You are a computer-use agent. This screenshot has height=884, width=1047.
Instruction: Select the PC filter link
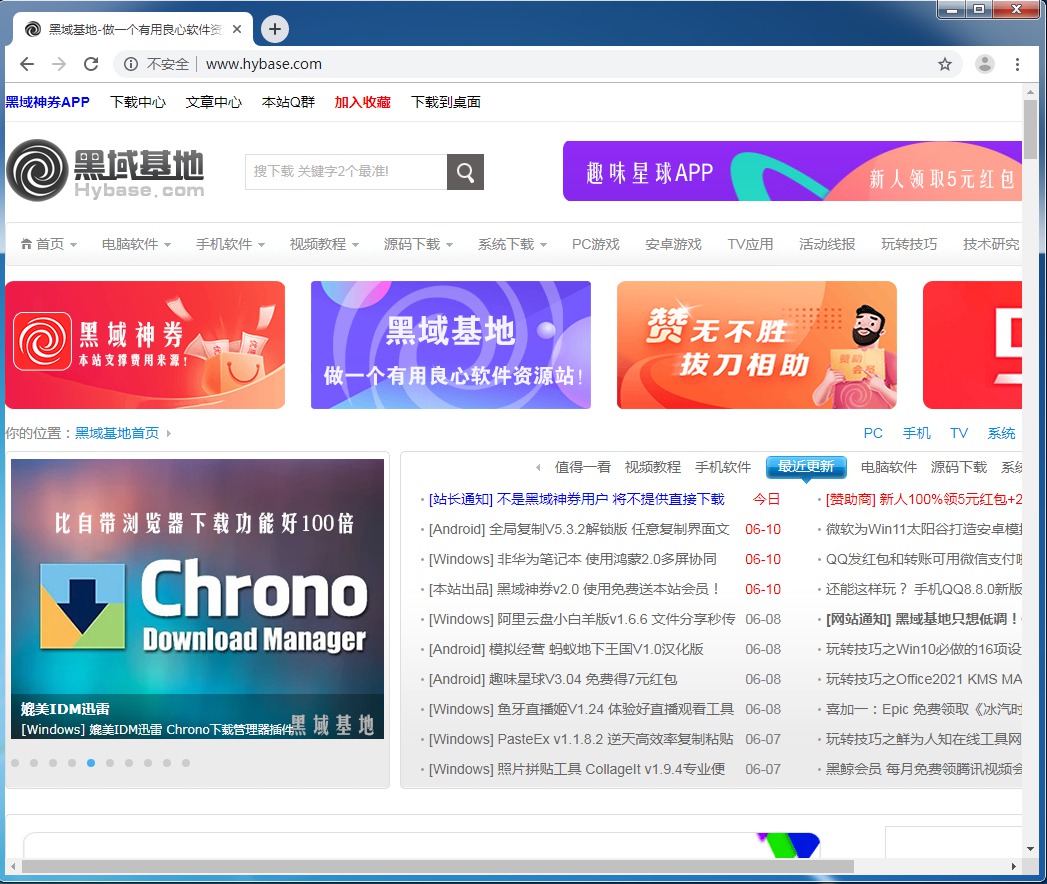click(x=873, y=433)
